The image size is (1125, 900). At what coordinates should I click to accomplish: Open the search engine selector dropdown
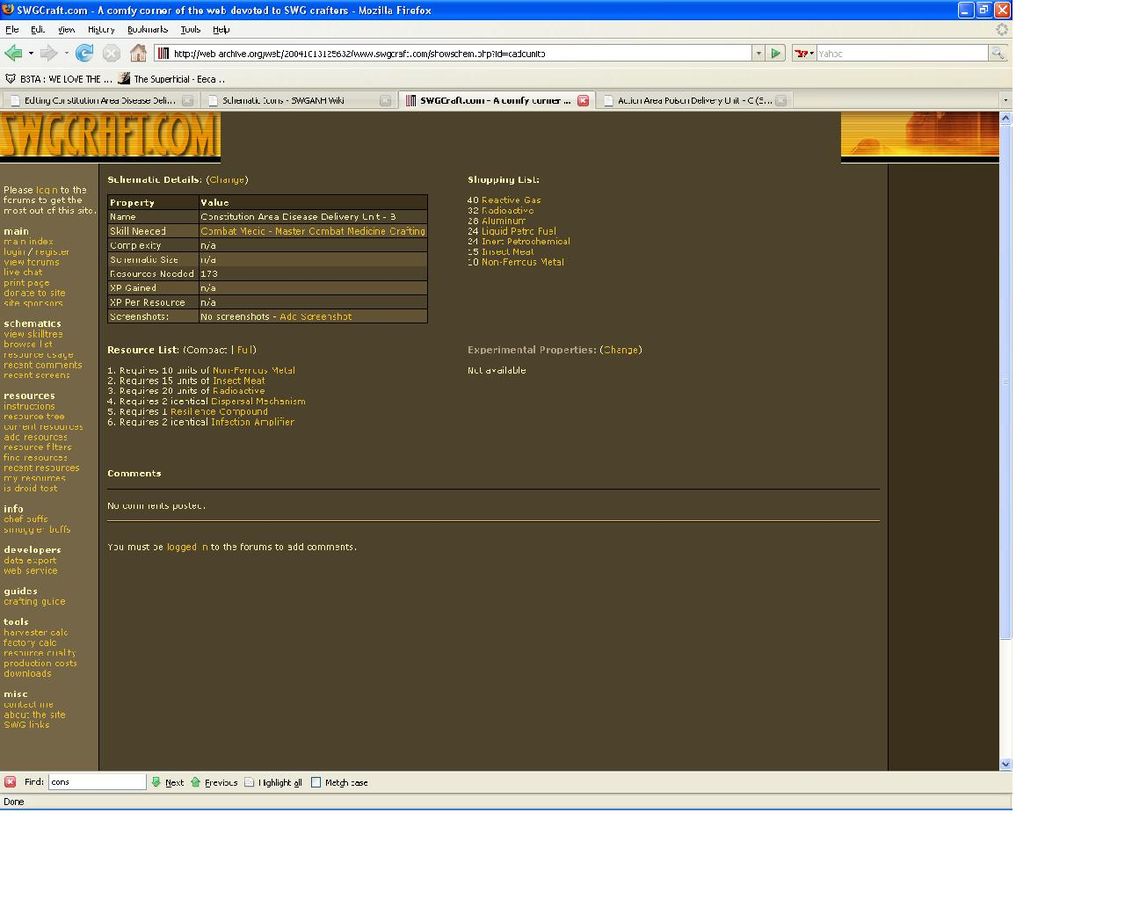tap(804, 53)
